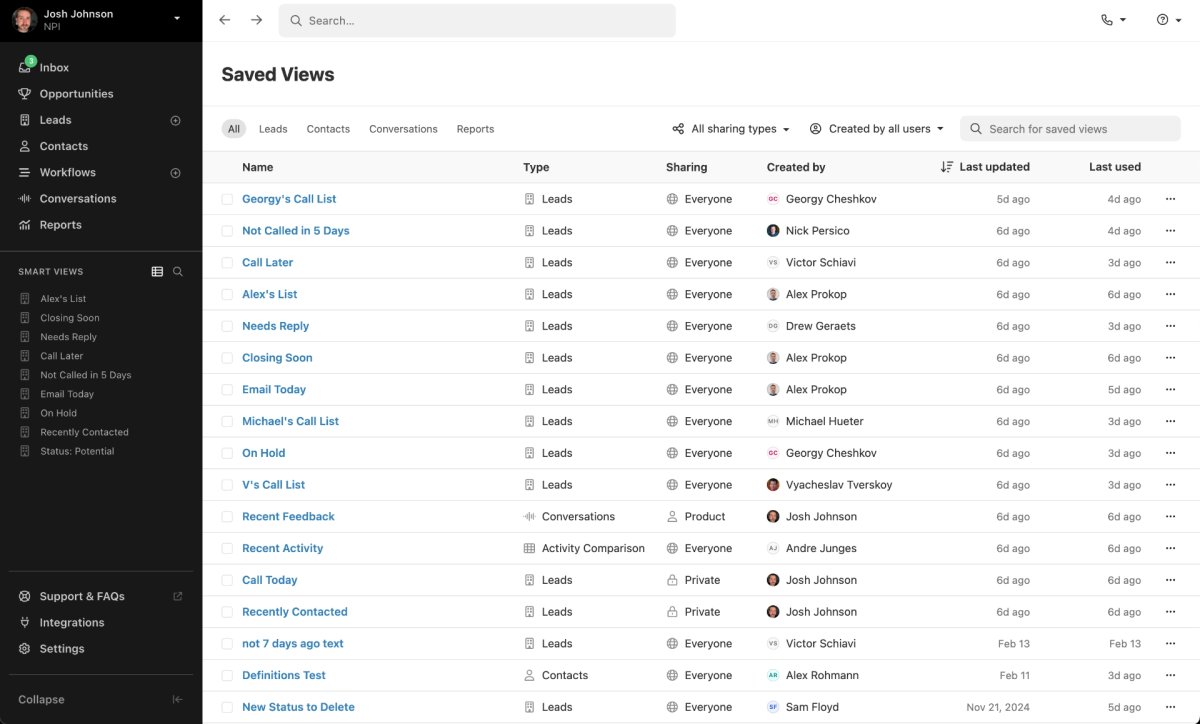
Task: Open more options for Recent Feedback row
Action: pyautogui.click(x=1170, y=517)
